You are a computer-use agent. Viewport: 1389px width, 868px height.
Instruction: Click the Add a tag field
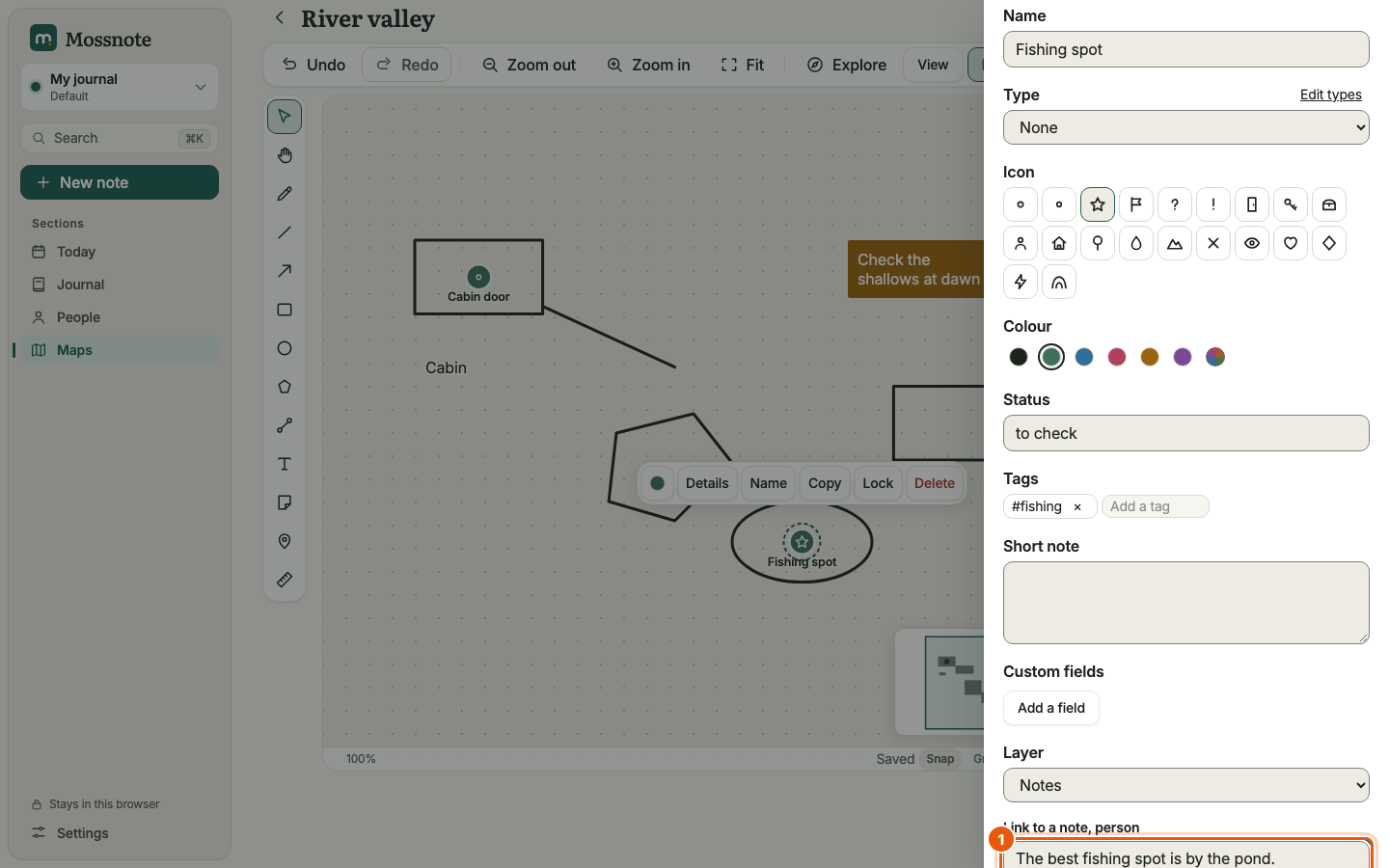coord(1156,506)
